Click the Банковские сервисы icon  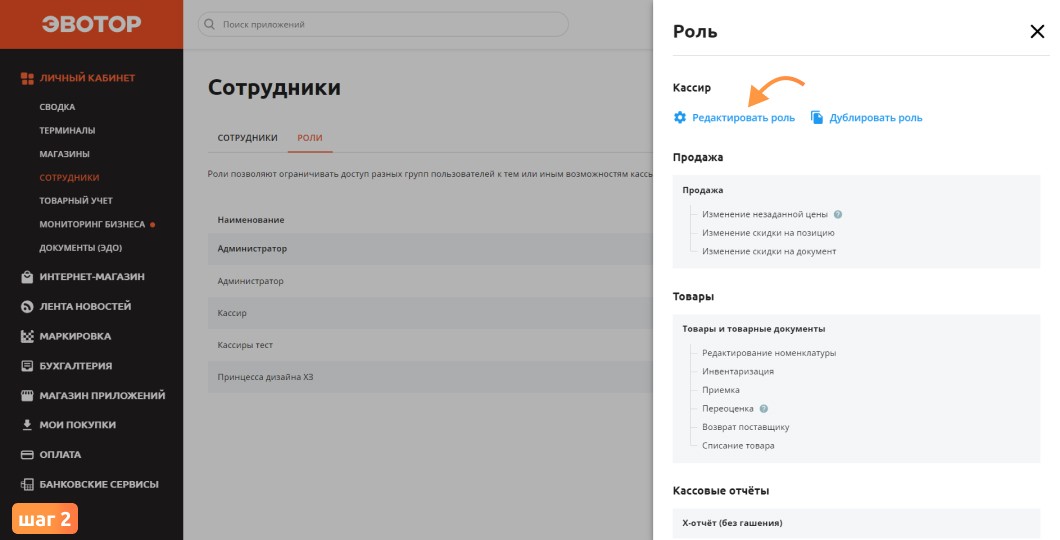27,485
